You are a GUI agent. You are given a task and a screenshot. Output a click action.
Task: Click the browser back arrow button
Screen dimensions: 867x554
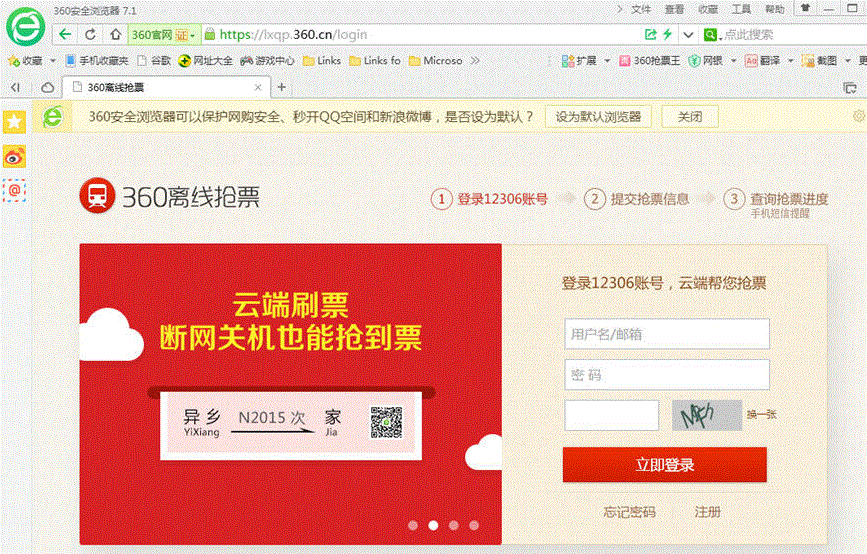[65, 34]
